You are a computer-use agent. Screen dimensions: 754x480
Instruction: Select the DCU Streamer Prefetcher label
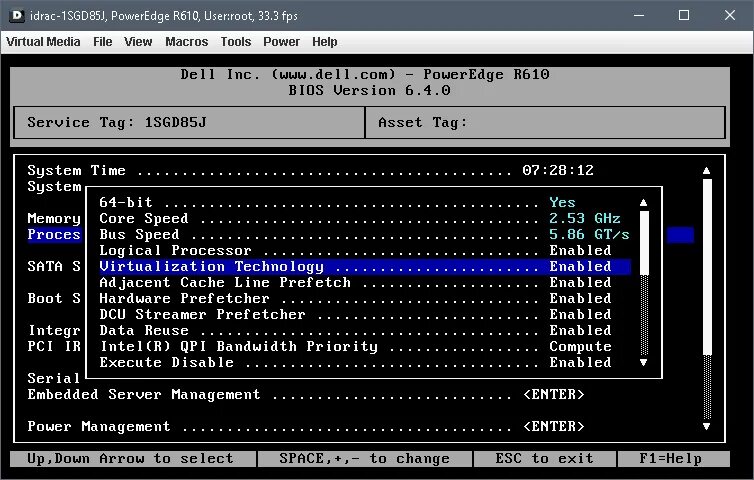[x=202, y=315]
